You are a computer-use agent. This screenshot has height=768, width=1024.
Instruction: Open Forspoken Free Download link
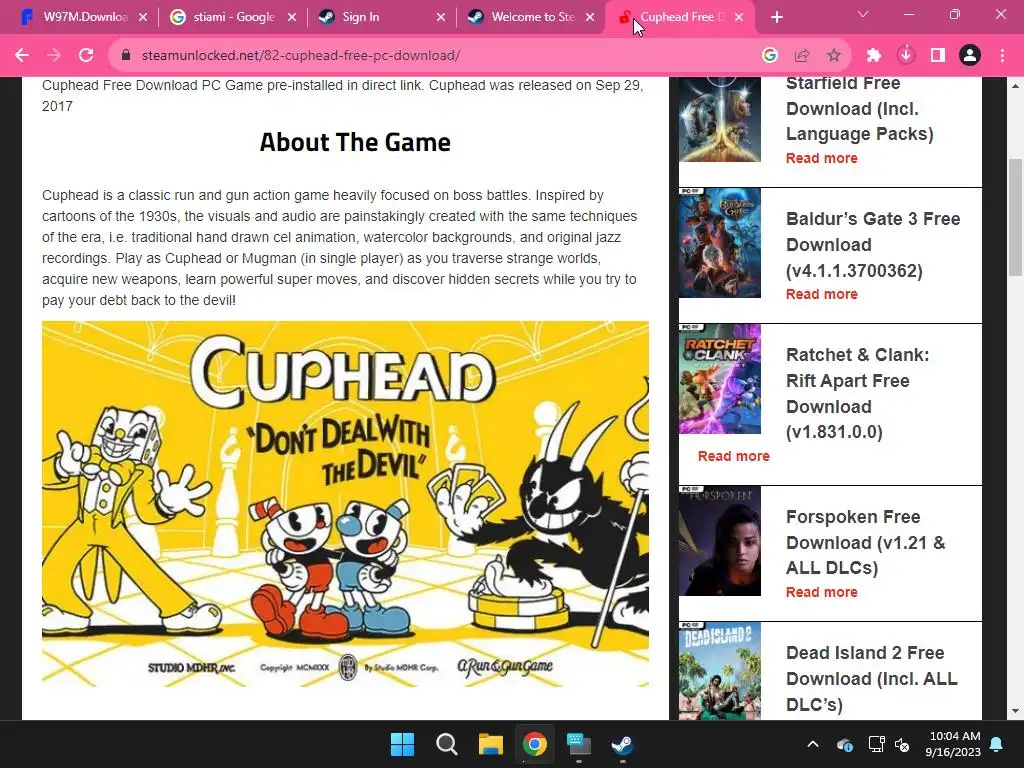865,542
